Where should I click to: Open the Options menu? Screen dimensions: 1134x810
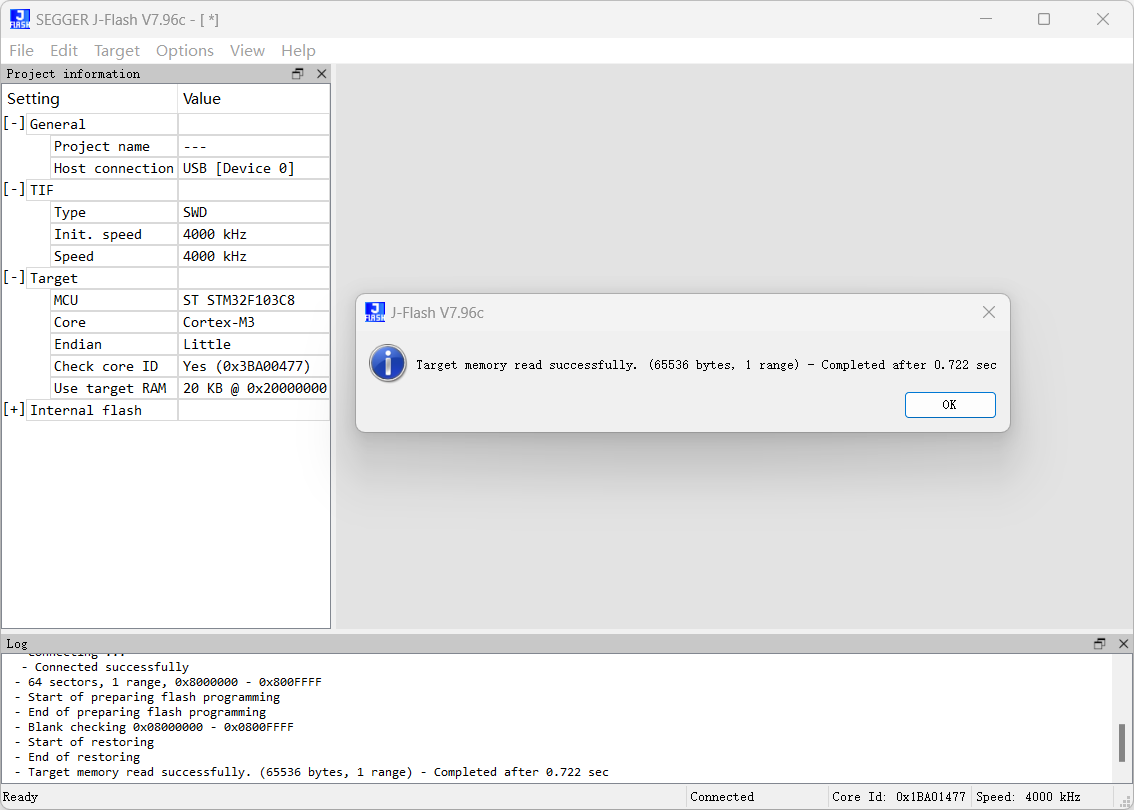point(184,51)
